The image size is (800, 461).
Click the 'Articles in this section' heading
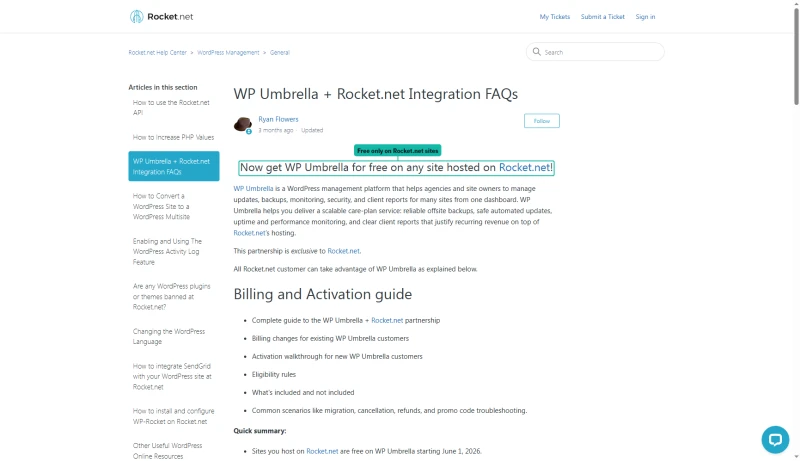pos(163,87)
